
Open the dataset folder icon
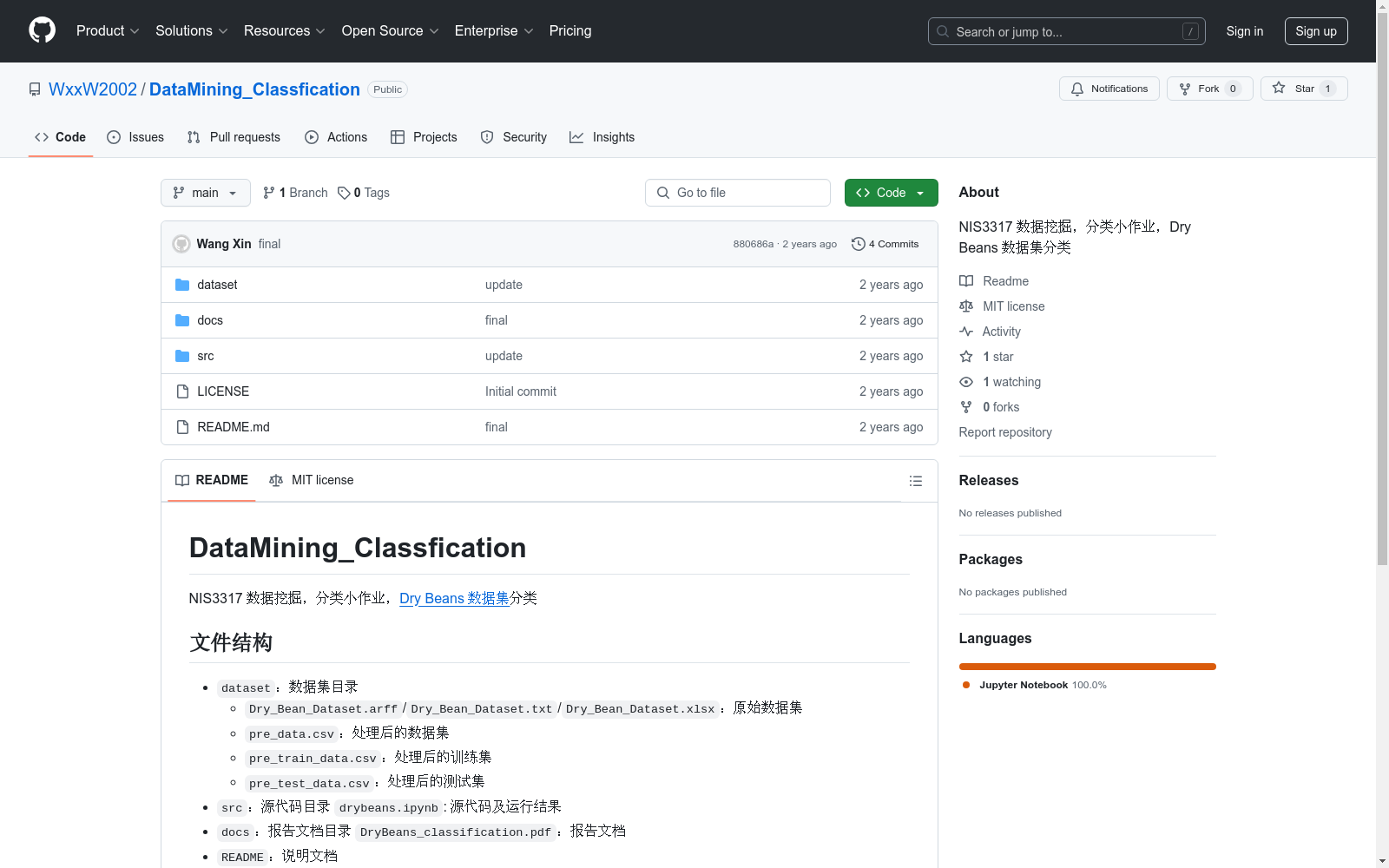182,285
